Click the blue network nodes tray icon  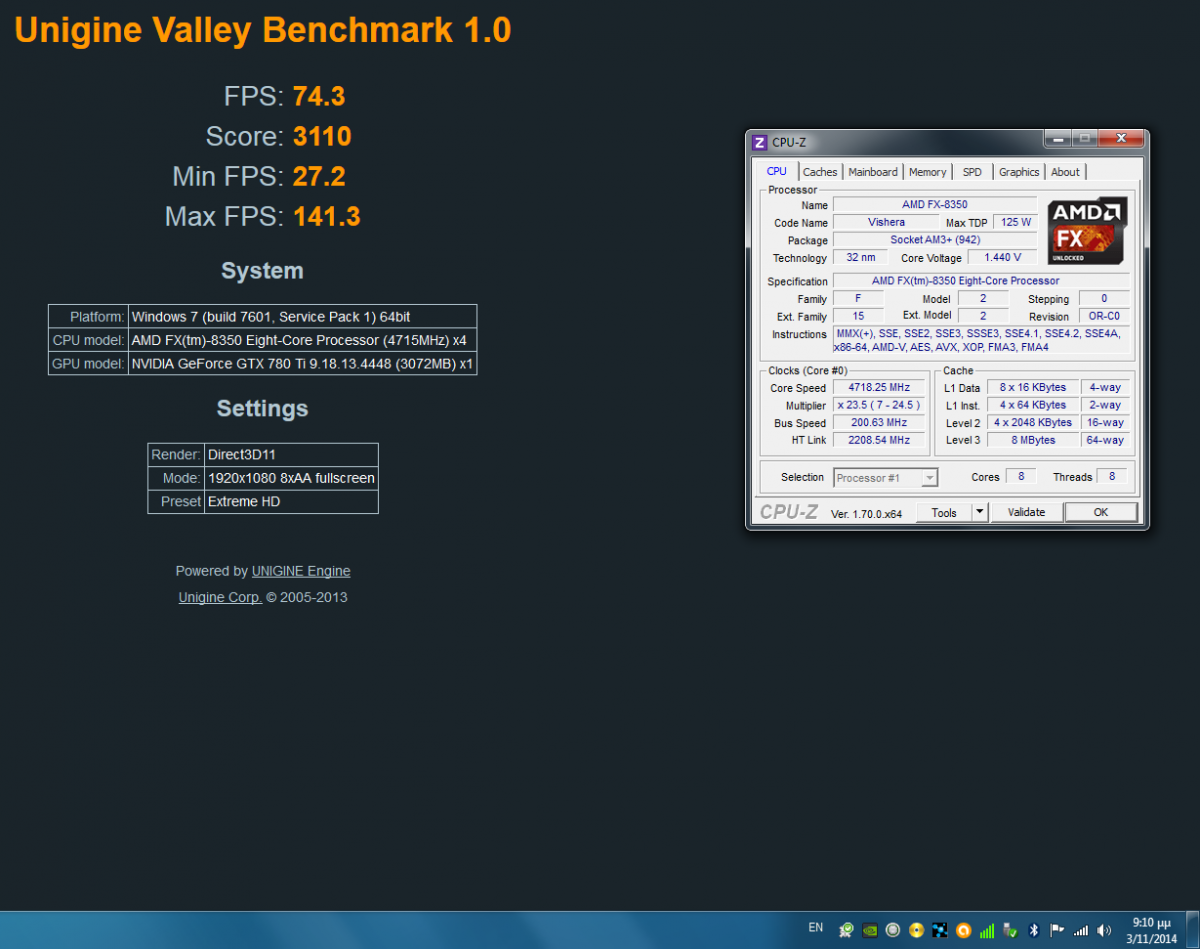pos(940,931)
